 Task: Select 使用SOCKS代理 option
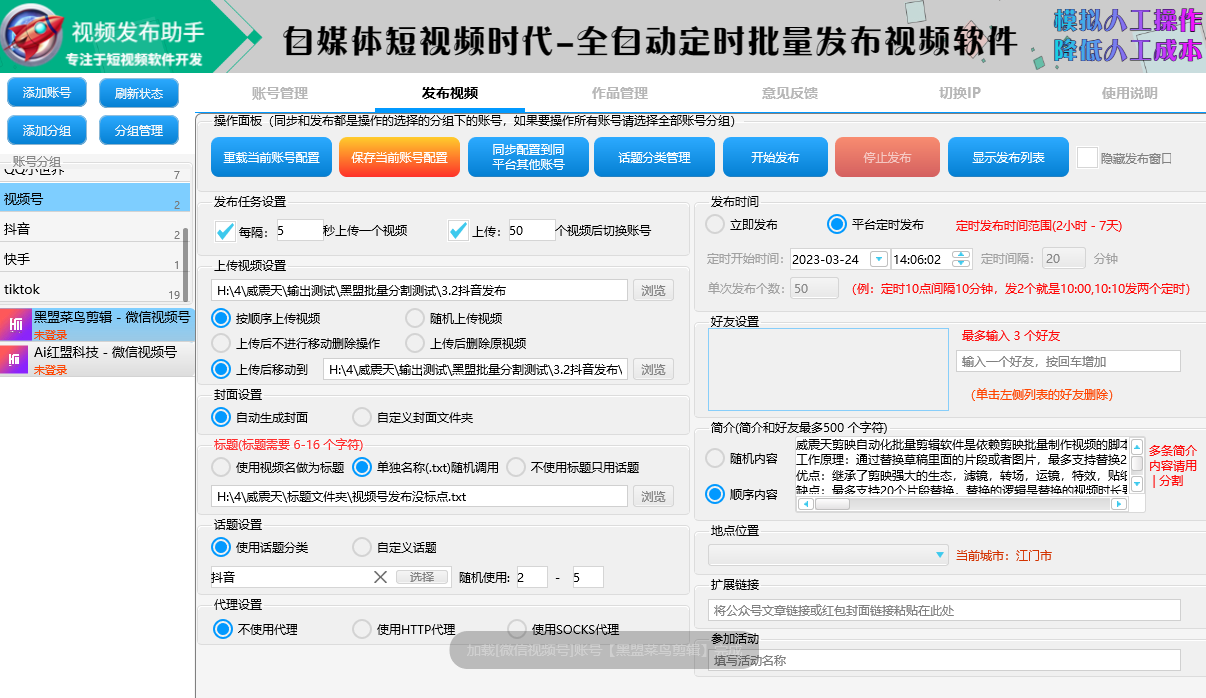(x=517, y=629)
